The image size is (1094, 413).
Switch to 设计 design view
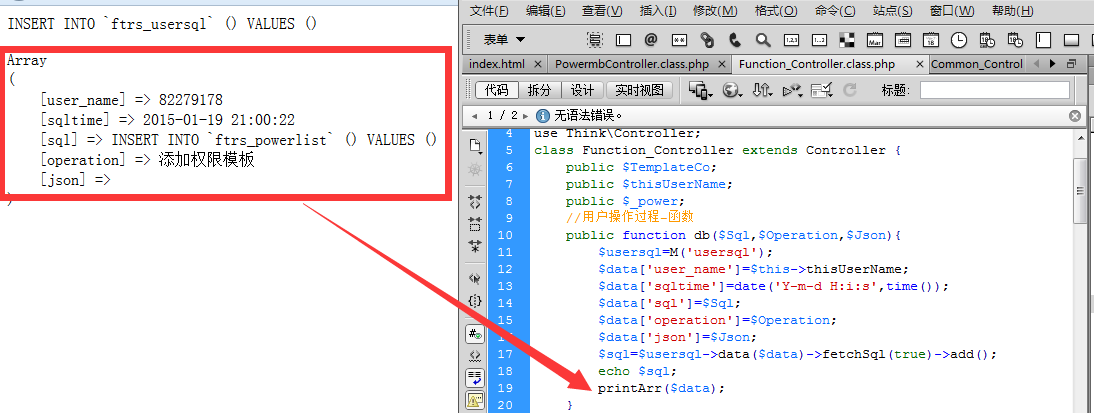point(583,90)
